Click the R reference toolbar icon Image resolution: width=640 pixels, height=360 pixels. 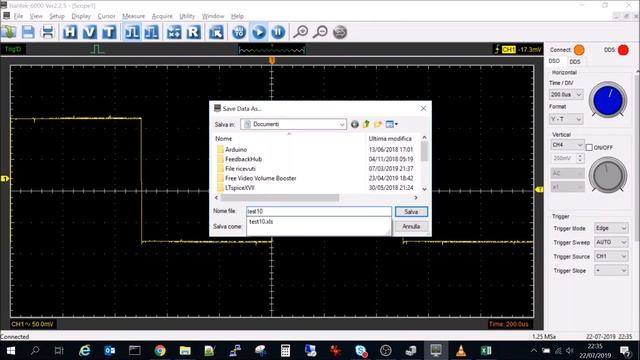coord(194,32)
